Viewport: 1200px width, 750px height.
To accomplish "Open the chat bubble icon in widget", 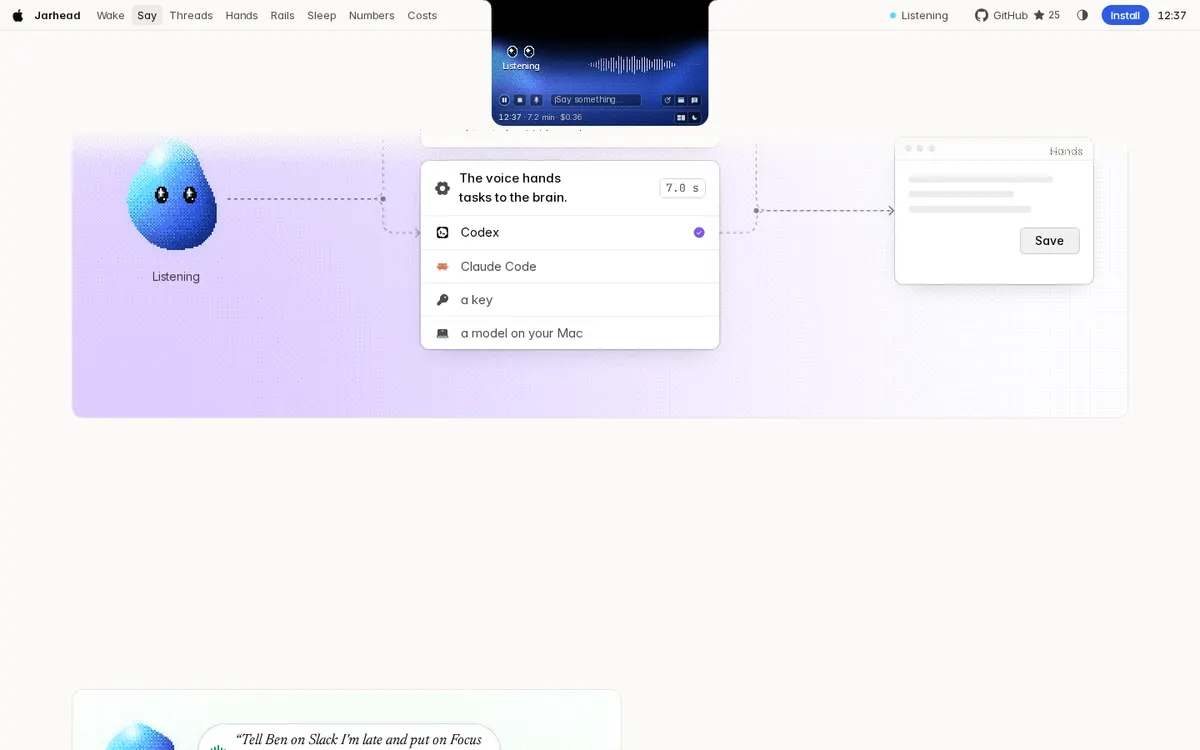I will [694, 100].
